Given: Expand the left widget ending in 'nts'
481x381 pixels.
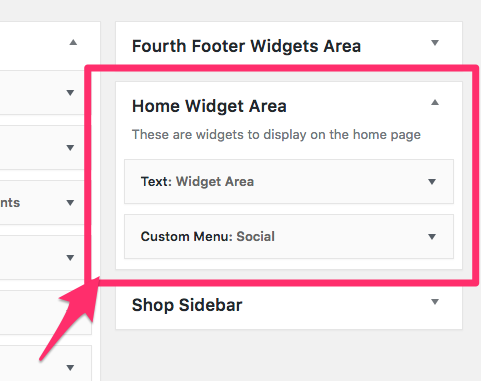Looking at the screenshot, I should pos(70,203).
